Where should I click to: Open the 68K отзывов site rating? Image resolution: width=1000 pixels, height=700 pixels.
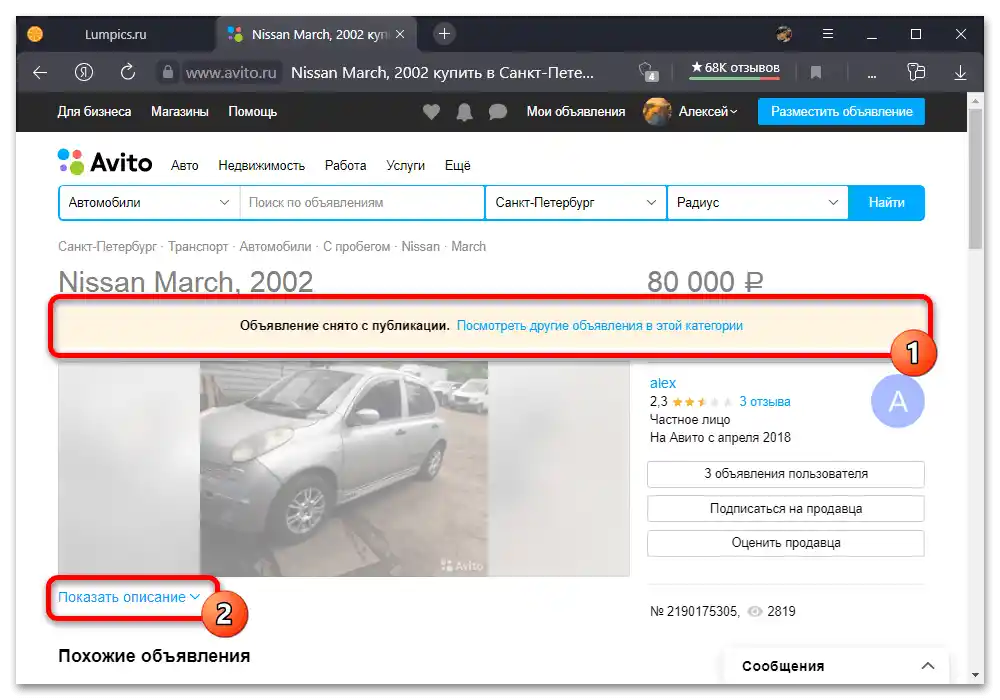click(x=735, y=68)
